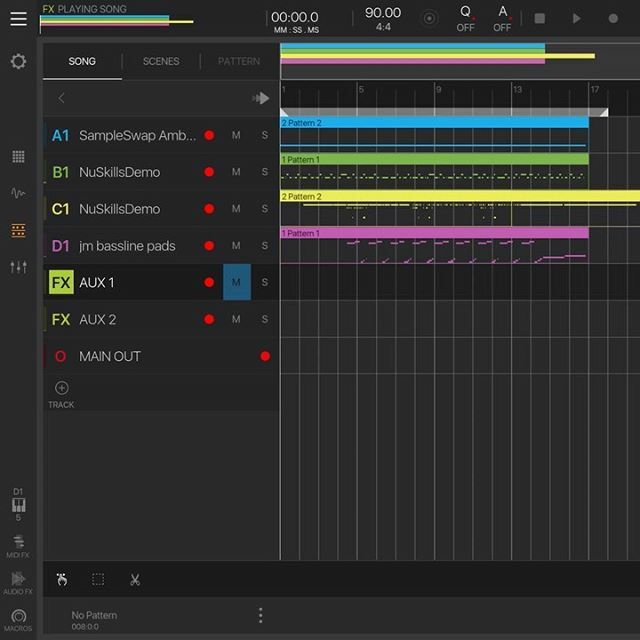Solo the AUX 2 track
Viewport: 640px width, 640px height.
(265, 319)
